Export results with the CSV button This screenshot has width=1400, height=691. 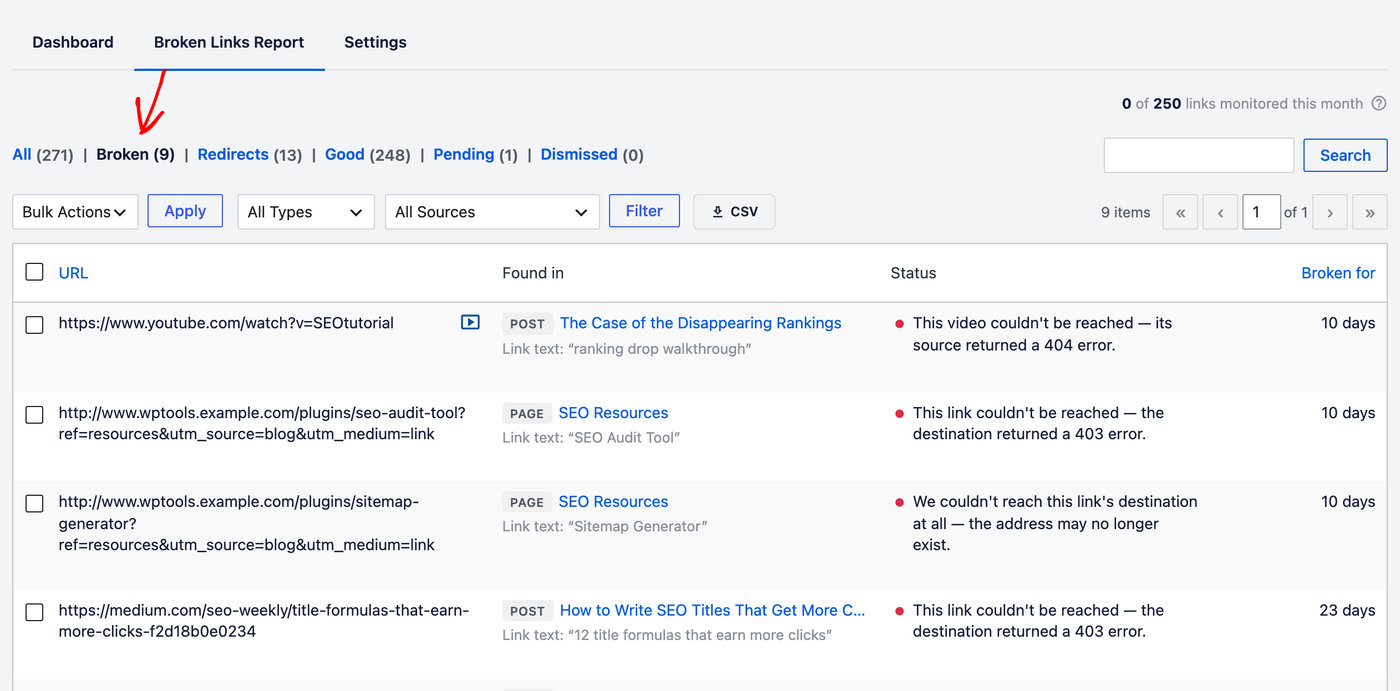click(x=734, y=212)
